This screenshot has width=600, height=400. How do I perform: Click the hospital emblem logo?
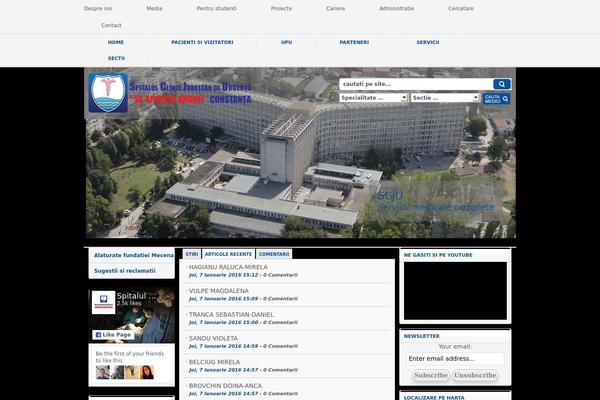tap(107, 93)
